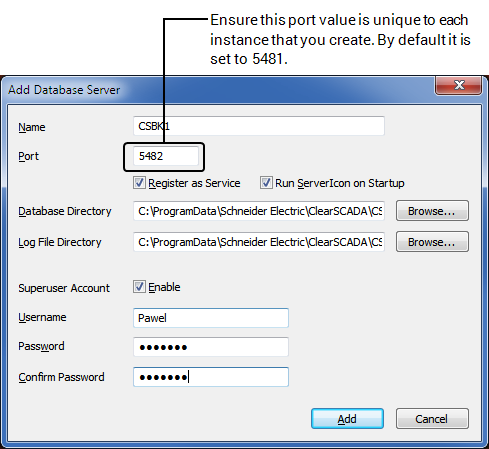489x449 pixels.
Task: Click into the Database Directory path field
Action: (x=259, y=211)
